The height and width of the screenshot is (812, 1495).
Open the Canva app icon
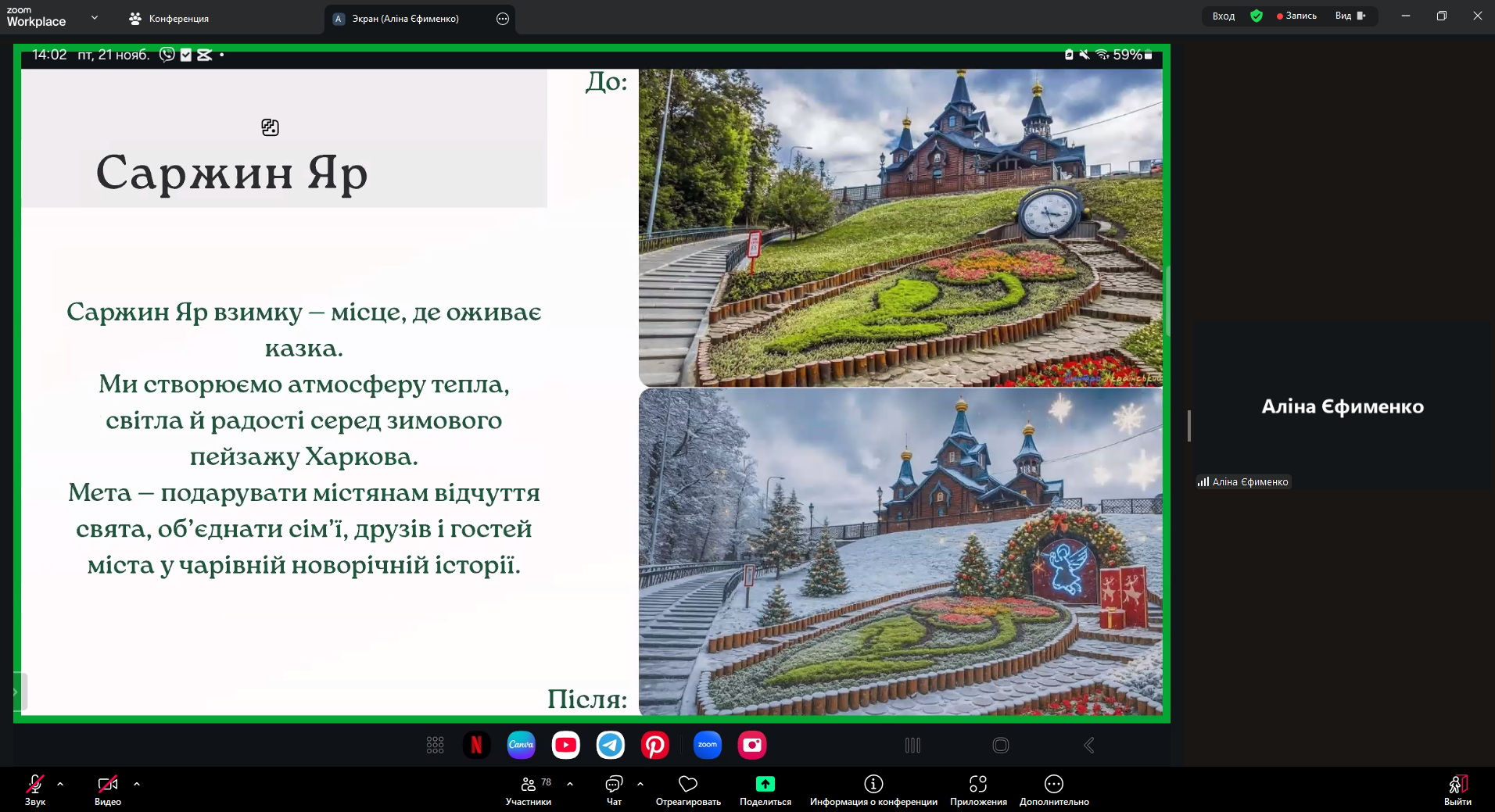click(x=521, y=745)
